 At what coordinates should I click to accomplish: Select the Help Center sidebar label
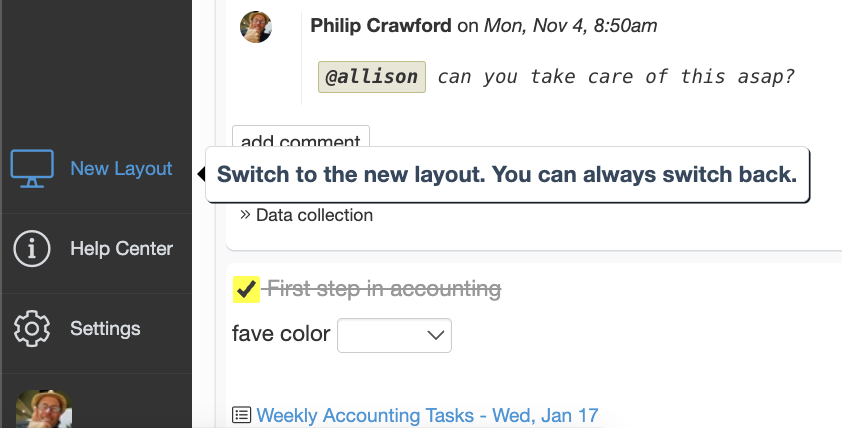121,249
